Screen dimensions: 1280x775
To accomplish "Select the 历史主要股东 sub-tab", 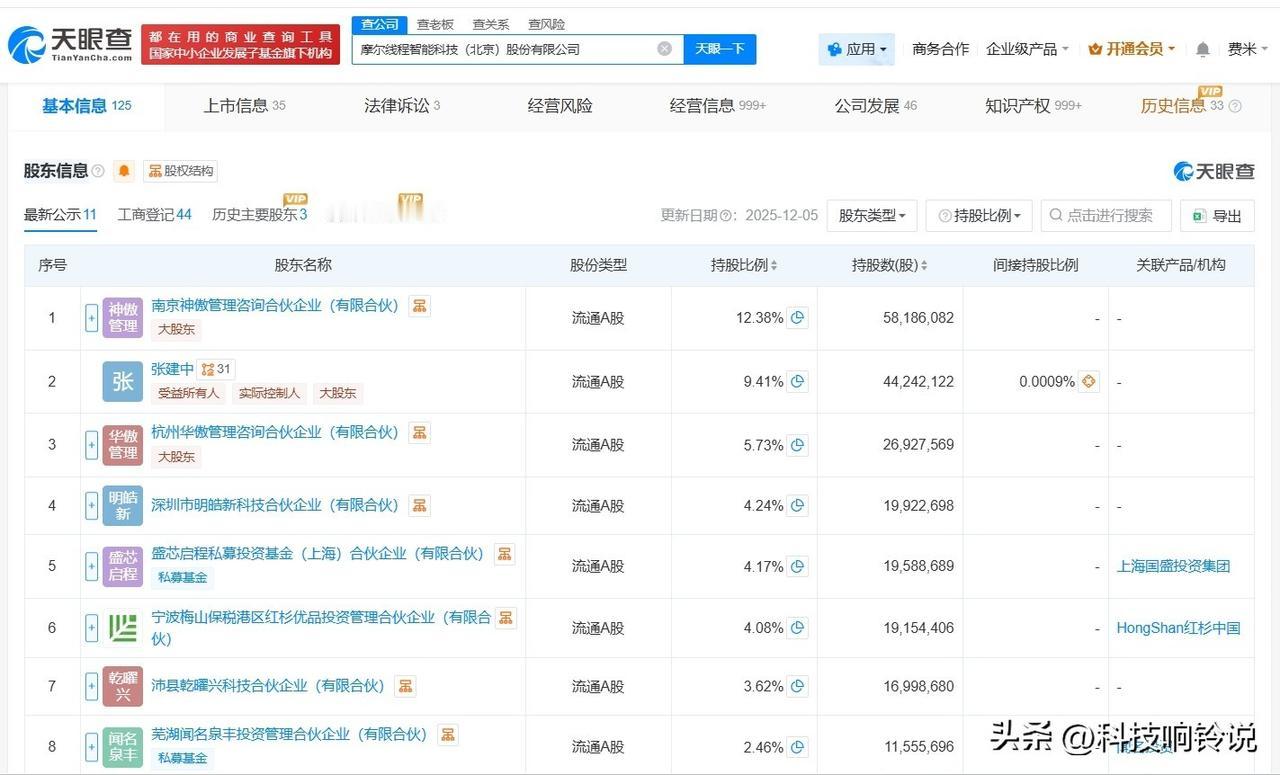I will pyautogui.click(x=259, y=215).
